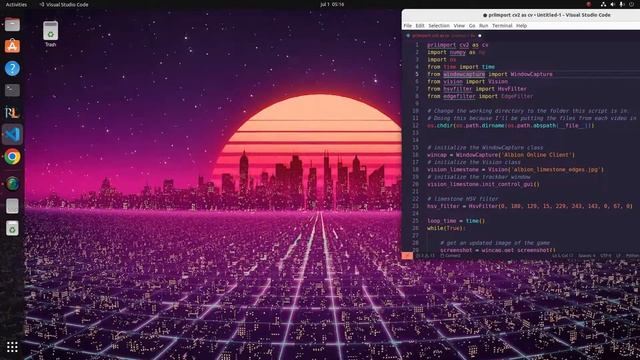The height and width of the screenshot is (360, 640).
Task: Click the VS Code window title bar
Action: point(521,15)
